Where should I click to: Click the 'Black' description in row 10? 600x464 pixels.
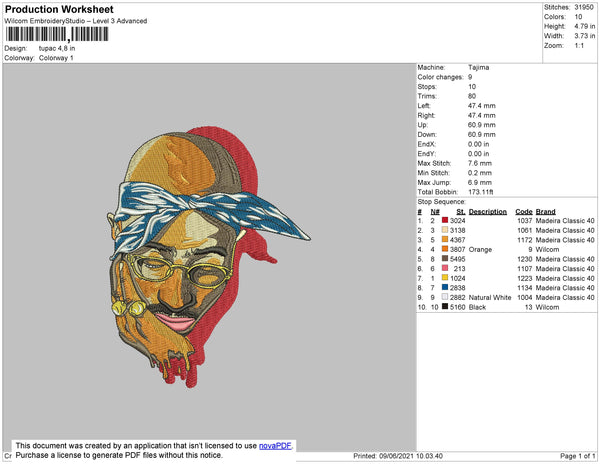(477, 307)
